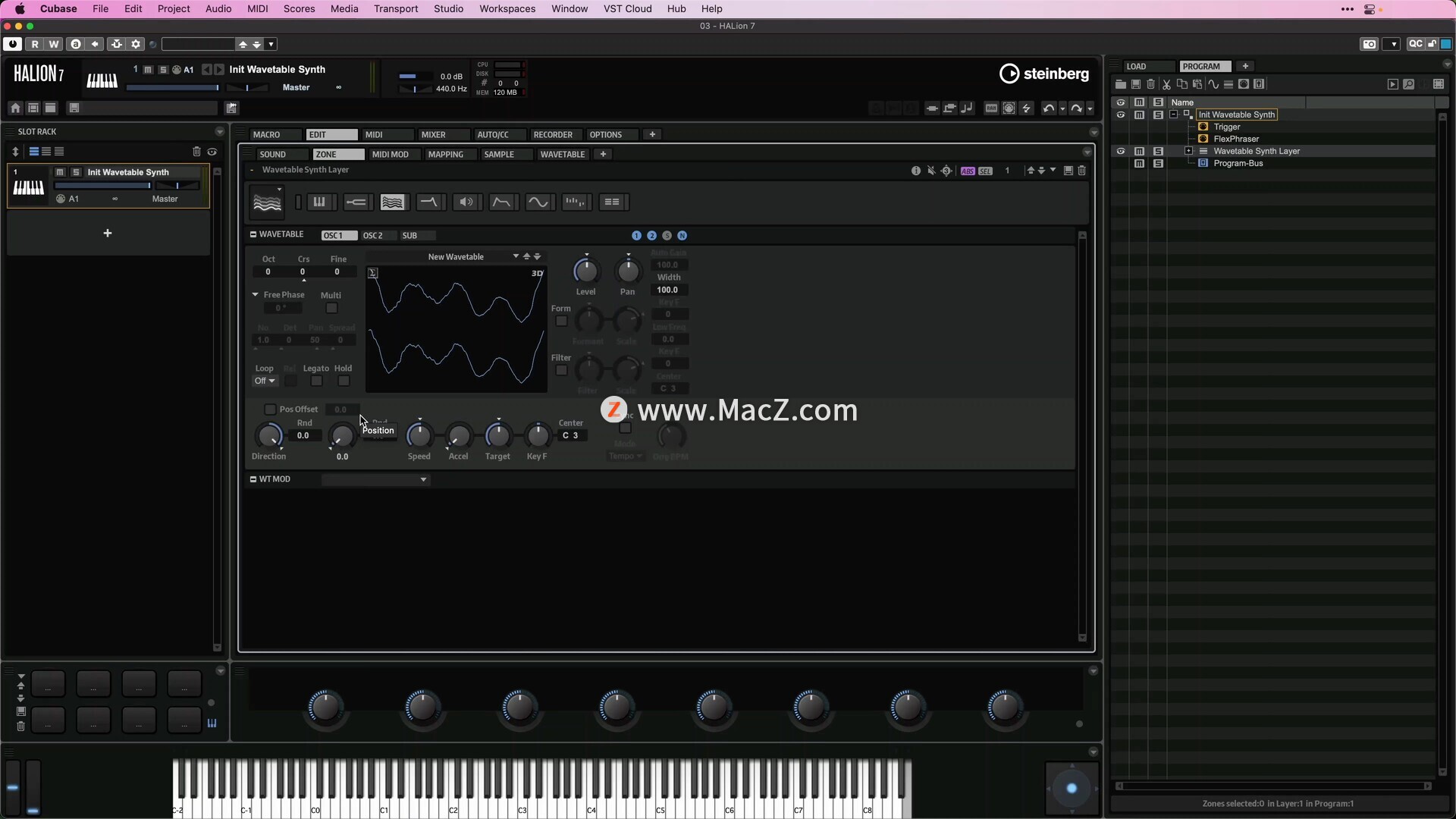
Task: Click the mute zone crossed-speaker icon
Action: click(931, 171)
